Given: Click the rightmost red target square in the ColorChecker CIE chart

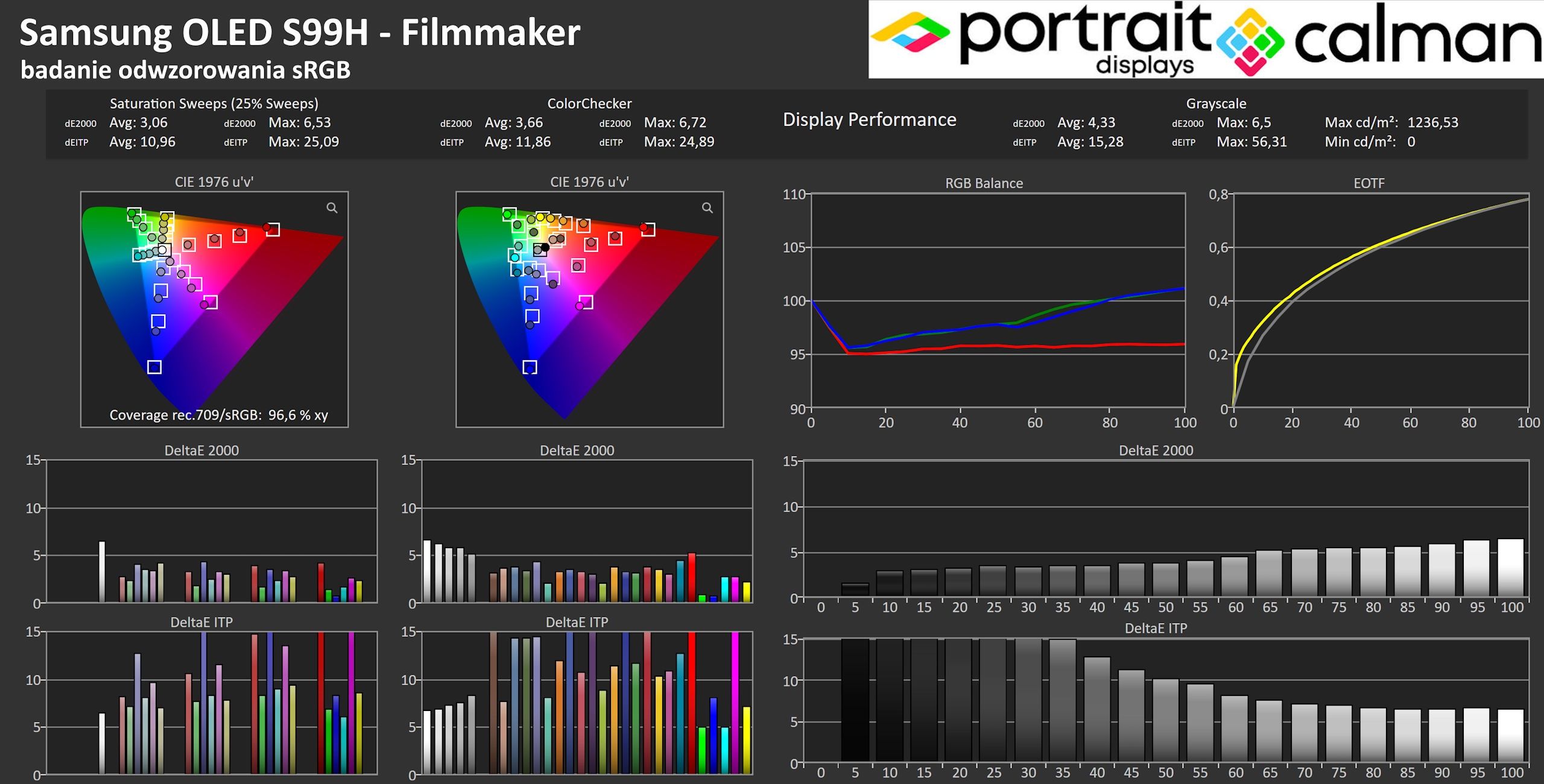Looking at the screenshot, I should click(648, 229).
